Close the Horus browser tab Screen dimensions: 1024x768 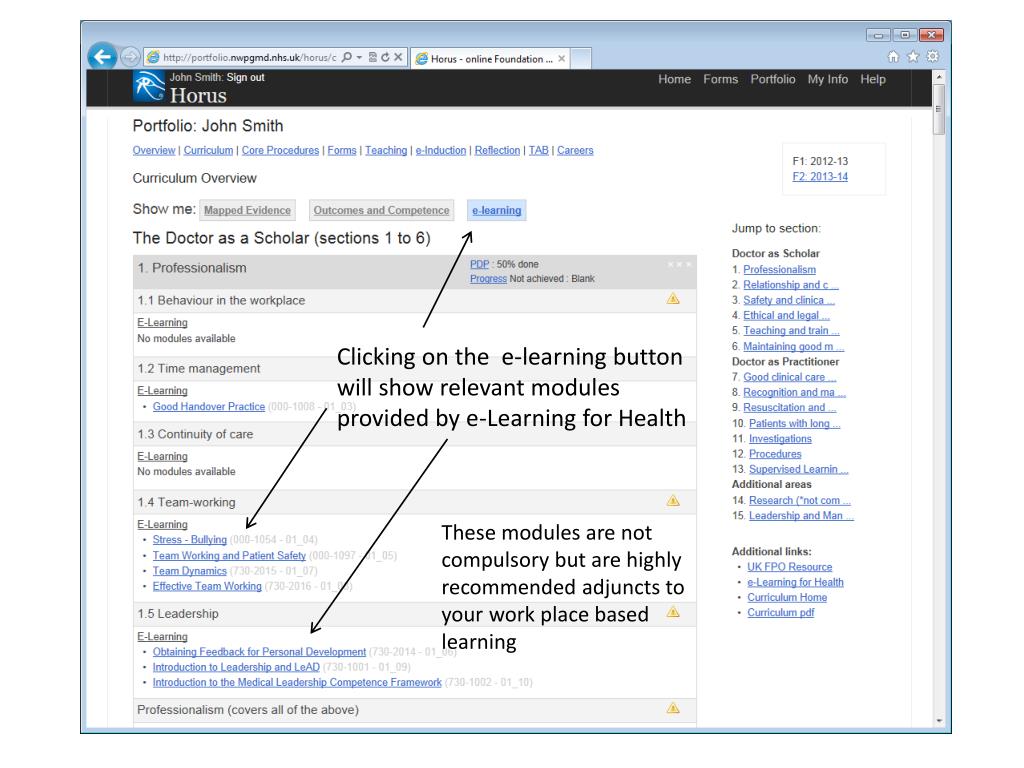pyautogui.click(x=561, y=59)
